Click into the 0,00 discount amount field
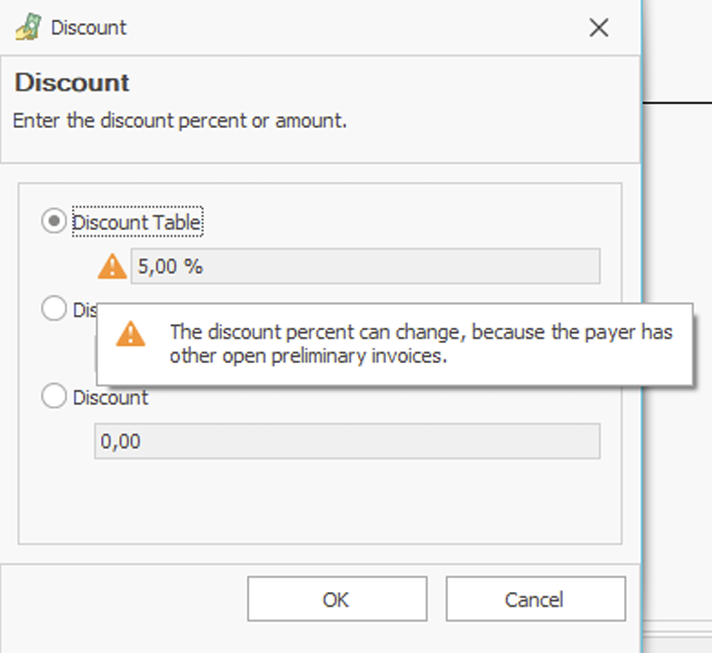 347,441
